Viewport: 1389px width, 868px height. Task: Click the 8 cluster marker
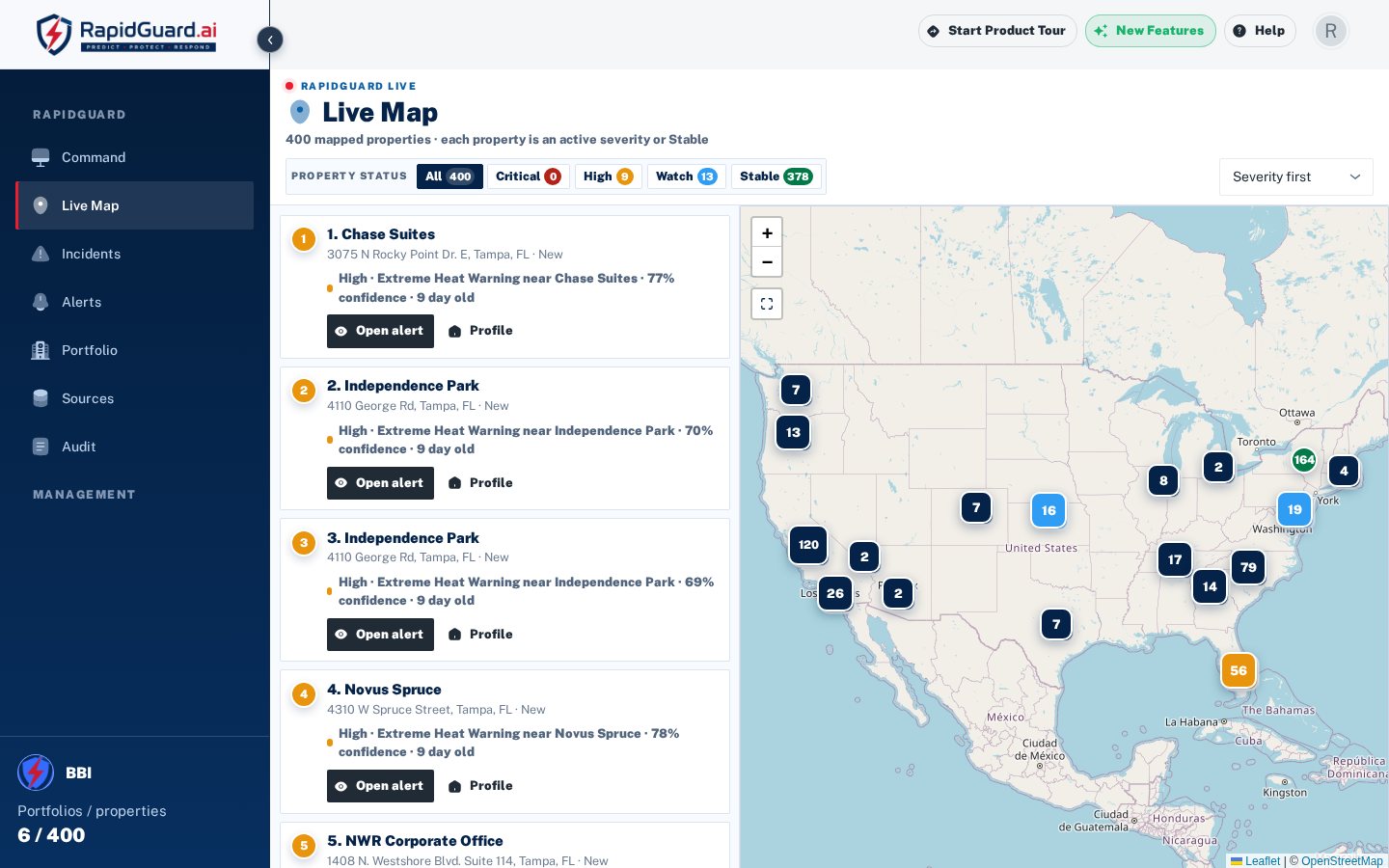(x=1163, y=480)
